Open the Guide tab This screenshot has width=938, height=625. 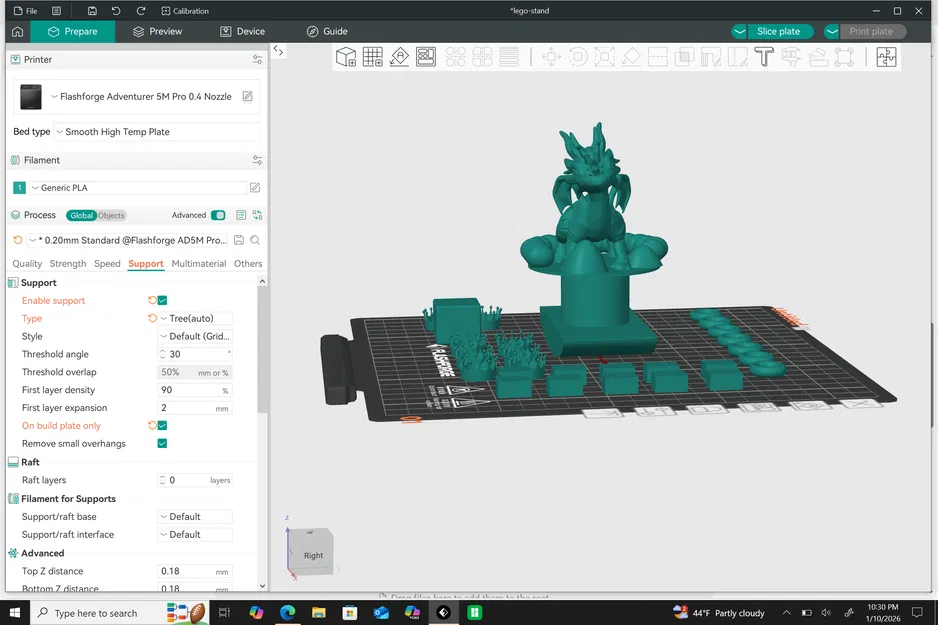click(x=327, y=32)
